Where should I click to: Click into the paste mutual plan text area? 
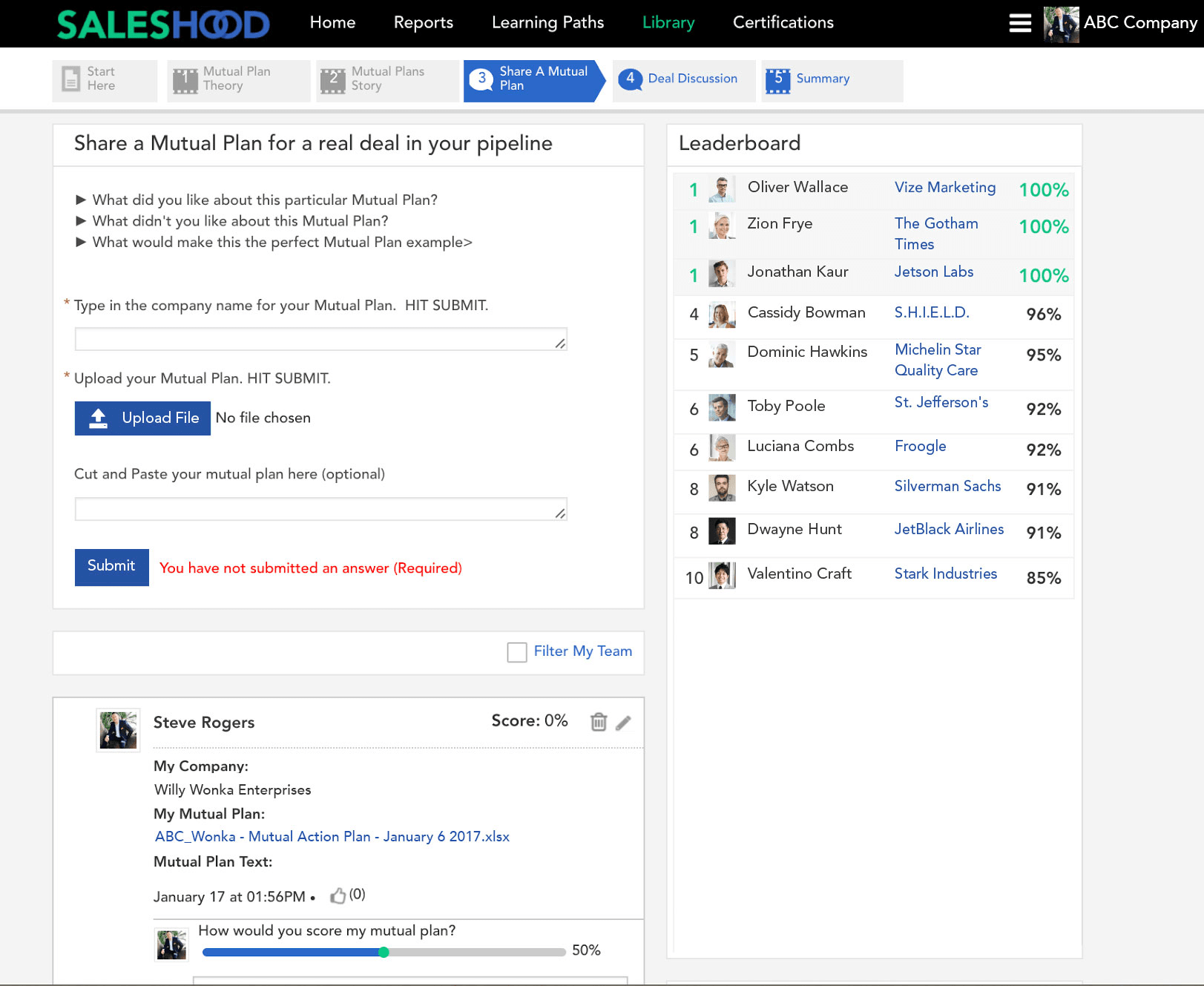pyautogui.click(x=320, y=510)
